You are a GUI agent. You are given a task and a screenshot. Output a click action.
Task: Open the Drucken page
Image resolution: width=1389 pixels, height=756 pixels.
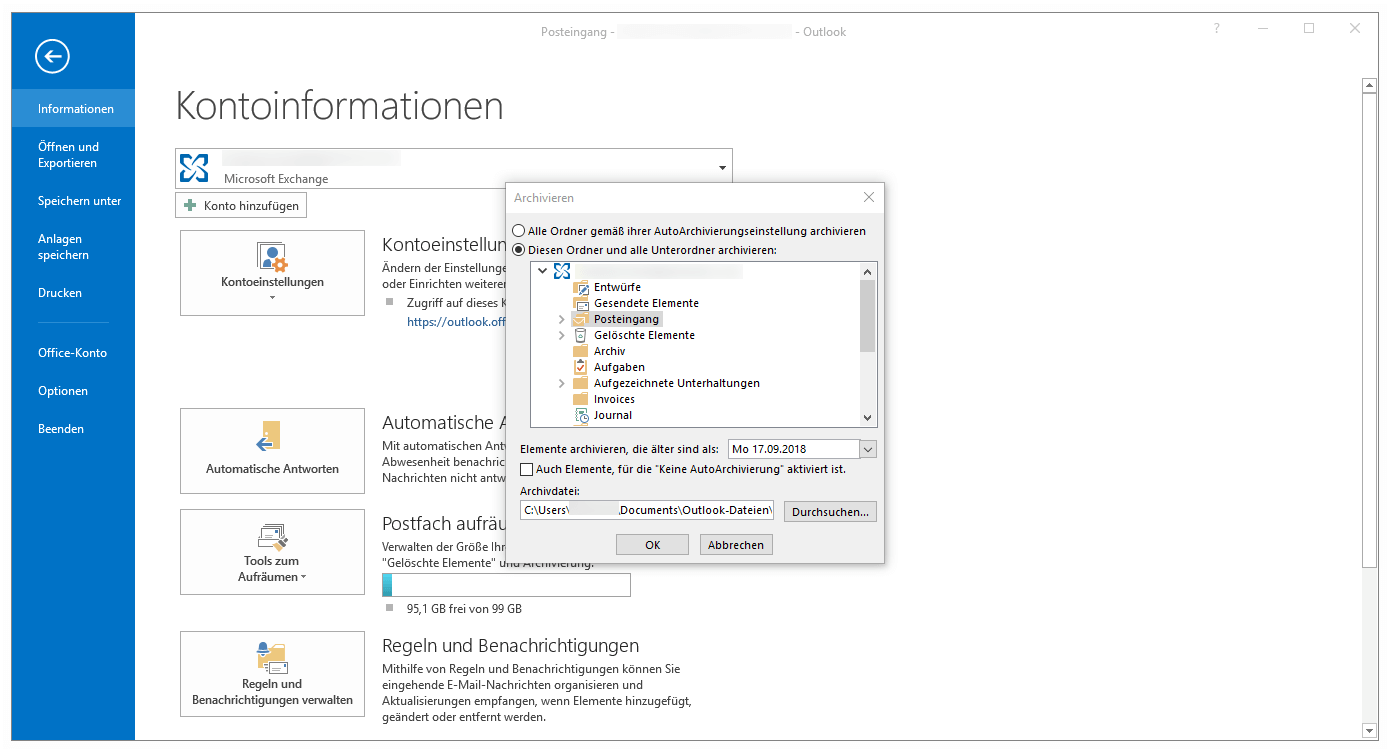pos(73,293)
